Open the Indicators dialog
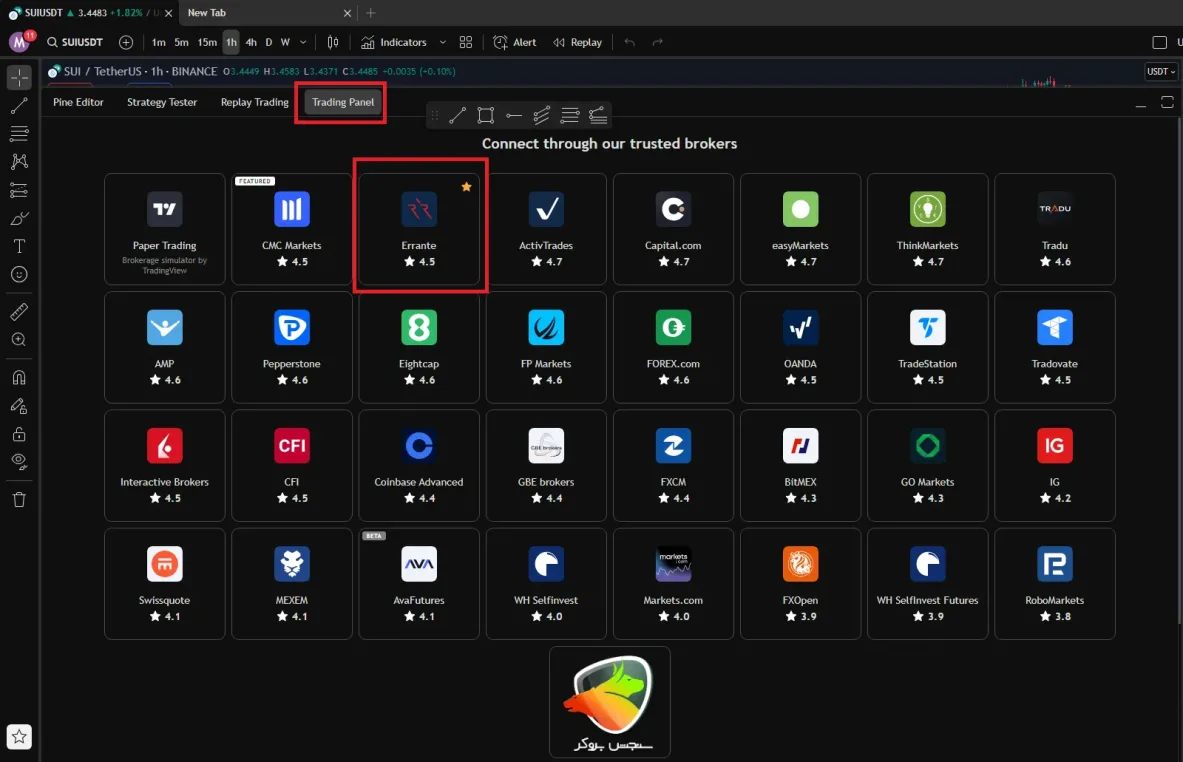1183x762 pixels. (x=394, y=42)
